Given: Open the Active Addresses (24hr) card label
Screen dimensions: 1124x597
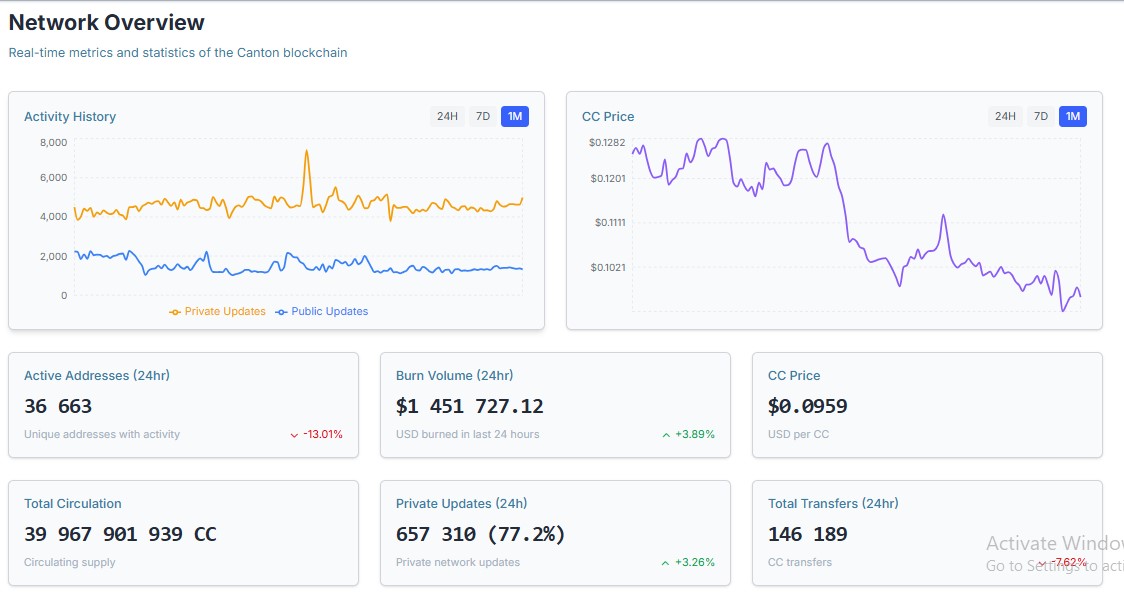Looking at the screenshot, I should click(97, 376).
